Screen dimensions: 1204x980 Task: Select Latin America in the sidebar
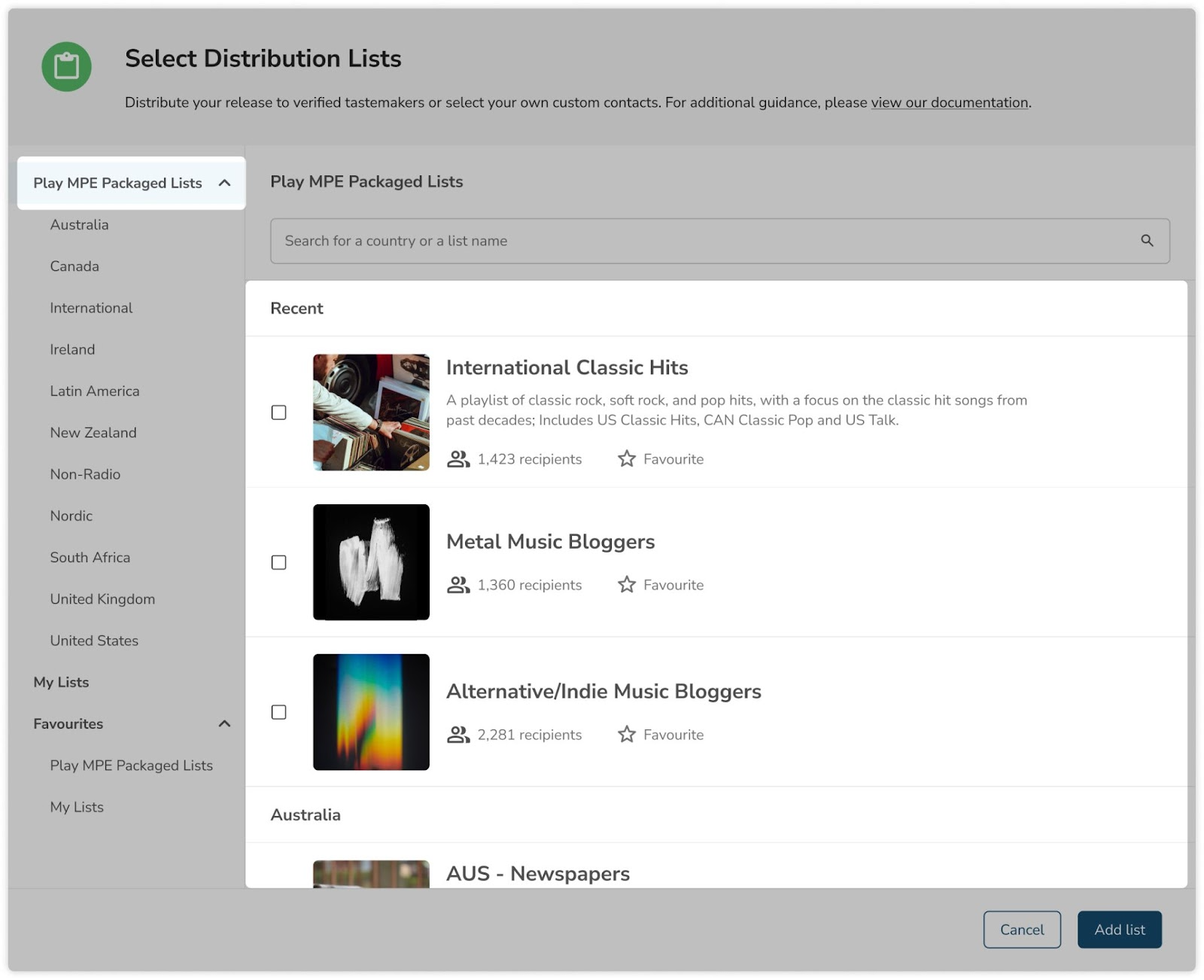[95, 391]
